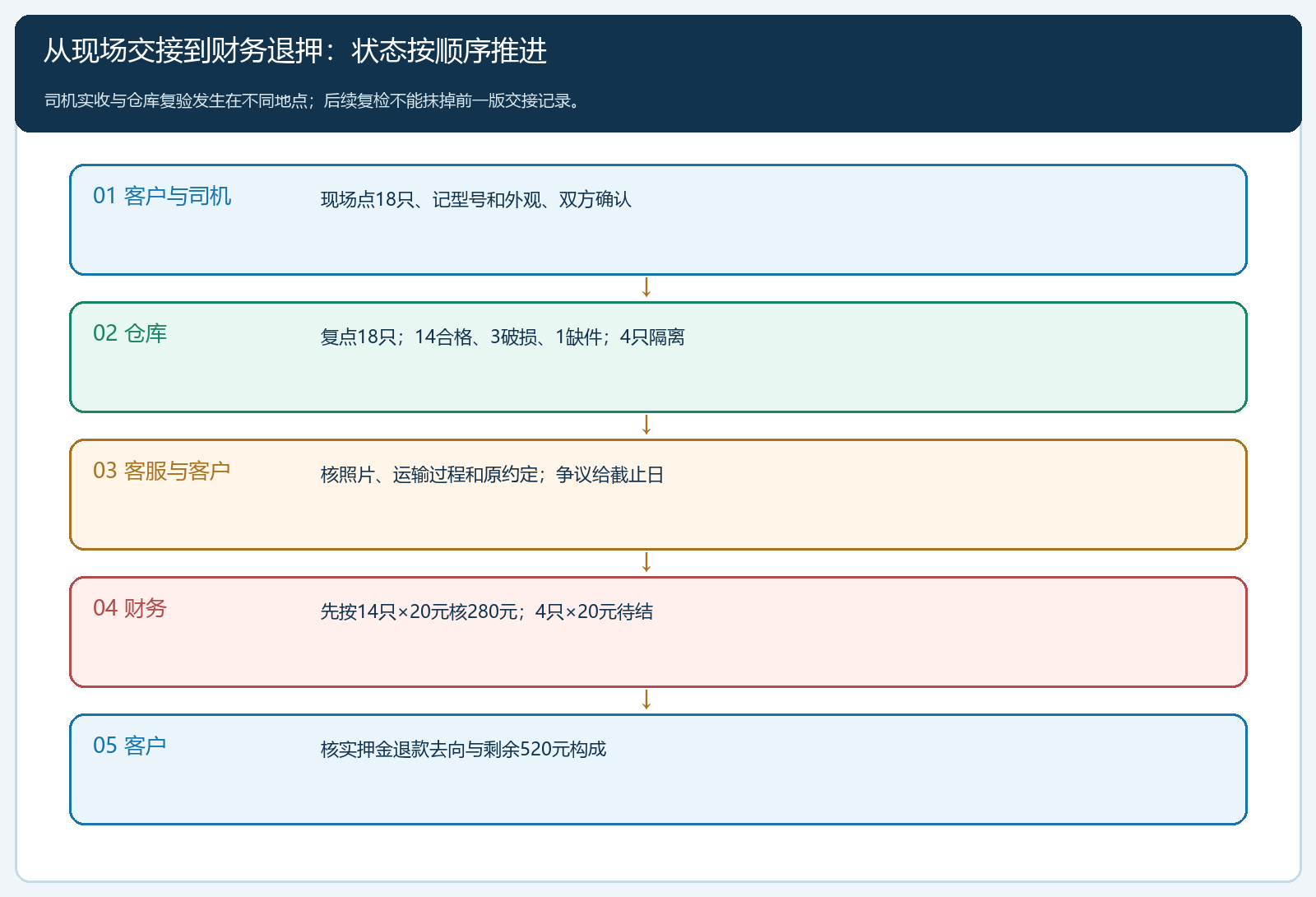Click text 先按14只×20元核280元；4只×20元待结
This screenshot has height=897, width=1316.
click(487, 612)
